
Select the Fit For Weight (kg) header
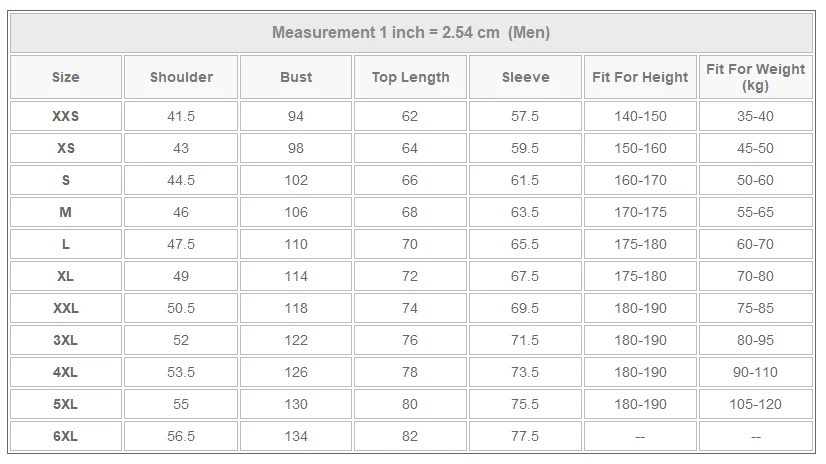click(755, 77)
